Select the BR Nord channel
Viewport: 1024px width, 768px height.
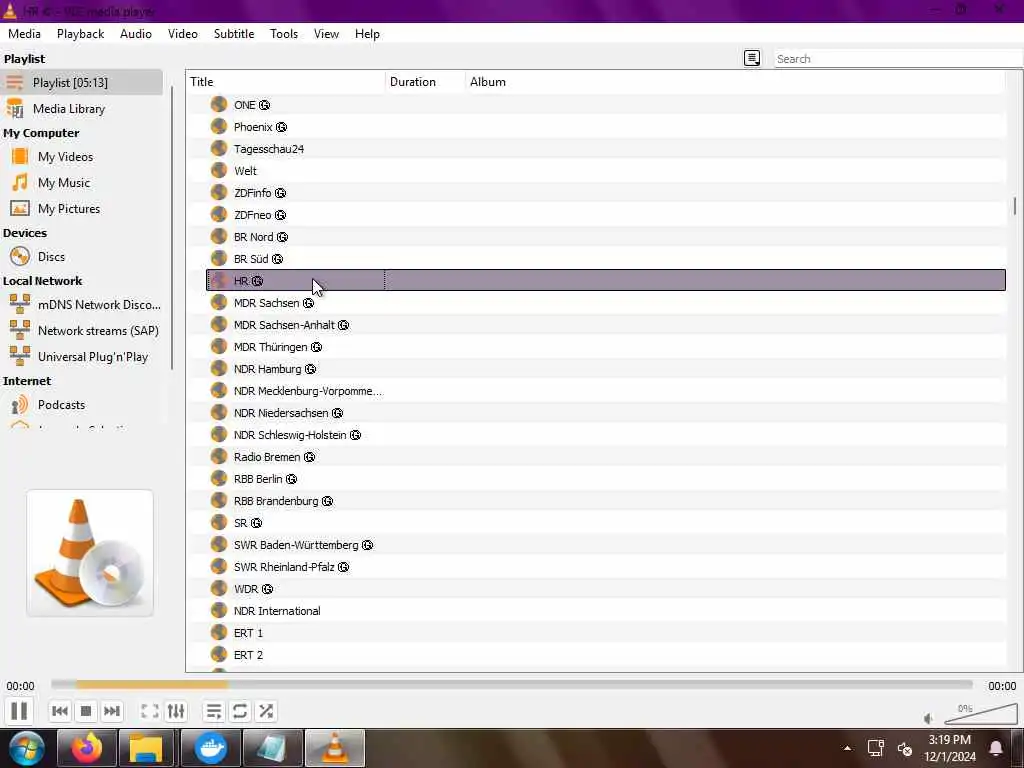click(605, 237)
